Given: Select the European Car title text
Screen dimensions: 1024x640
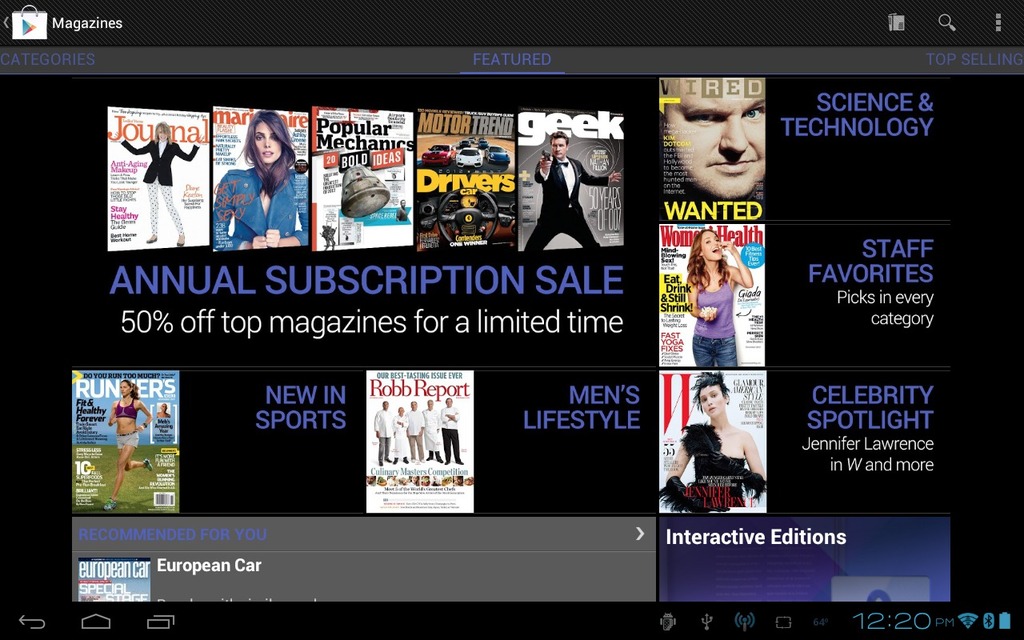Looking at the screenshot, I should point(209,566).
